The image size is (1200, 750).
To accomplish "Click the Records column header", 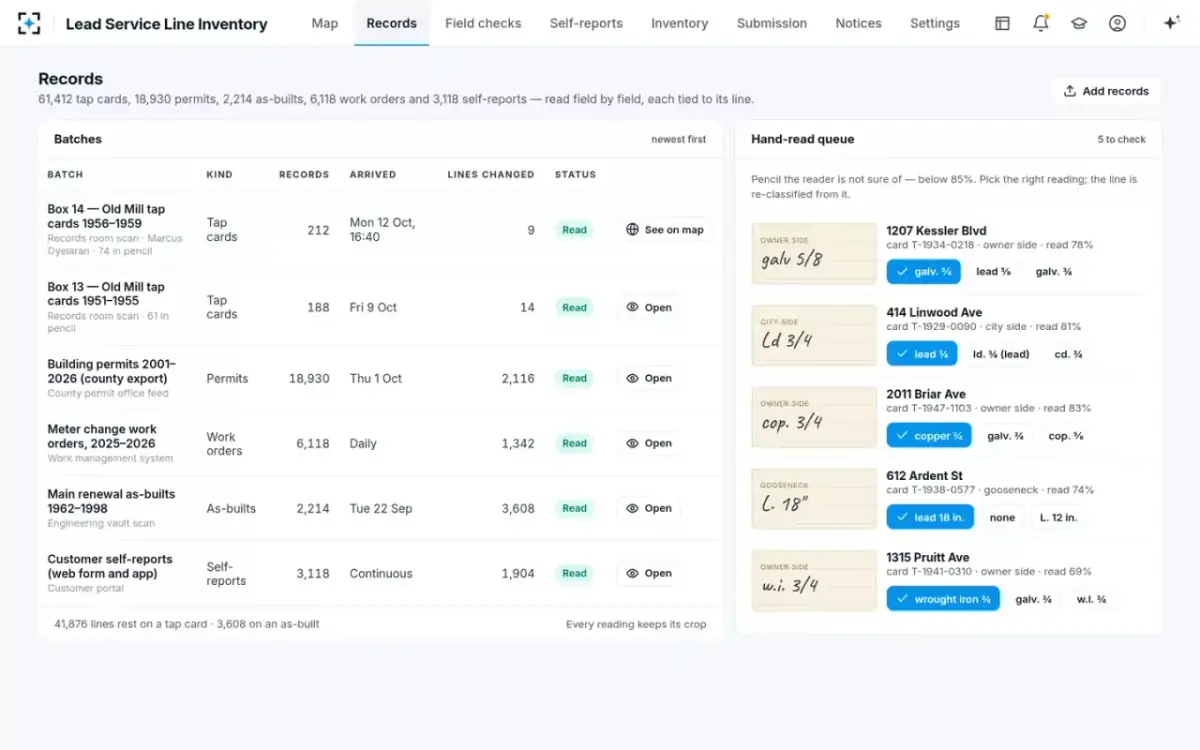I will [x=304, y=175].
